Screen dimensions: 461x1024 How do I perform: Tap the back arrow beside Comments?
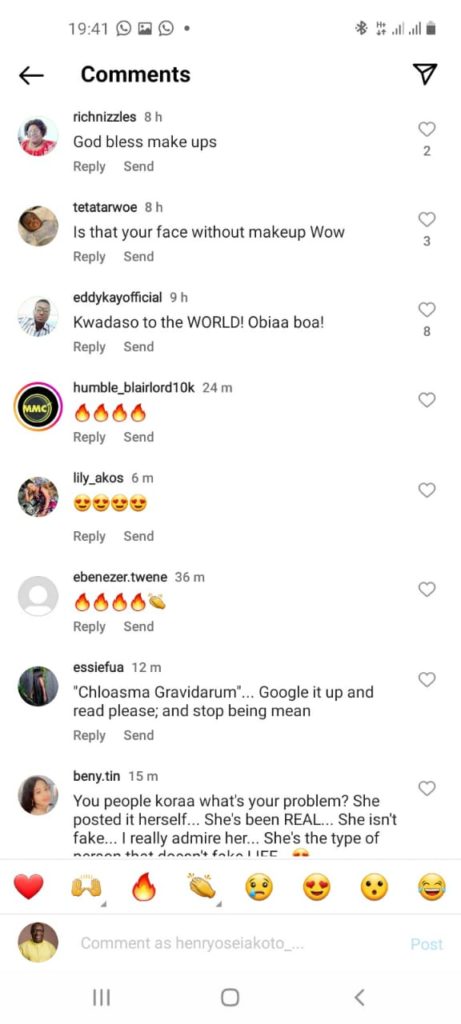[x=31, y=76]
